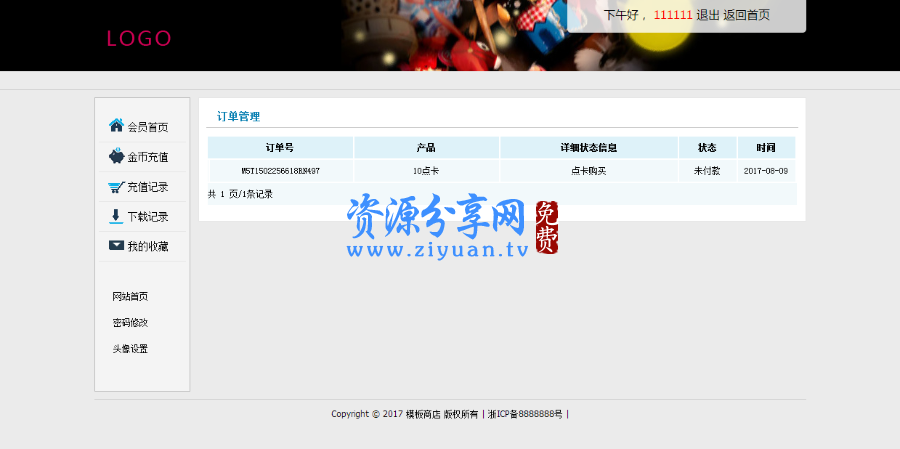Click the envelope icon beside 我的收藏

[117, 246]
